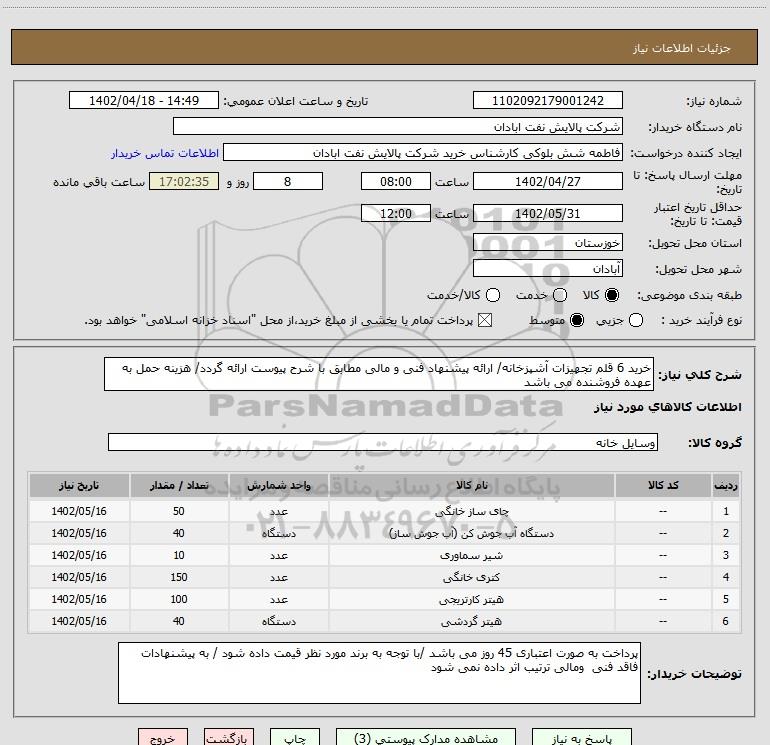The height and width of the screenshot is (745, 770).
Task: Select متوسط purchase process radio
Action: pyautogui.click(x=576, y=320)
